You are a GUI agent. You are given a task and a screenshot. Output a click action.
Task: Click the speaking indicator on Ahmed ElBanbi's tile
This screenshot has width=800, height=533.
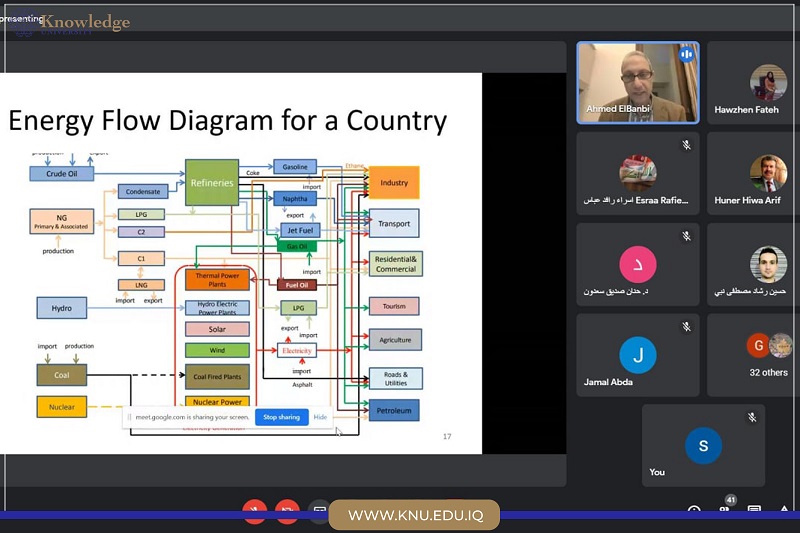(x=687, y=54)
